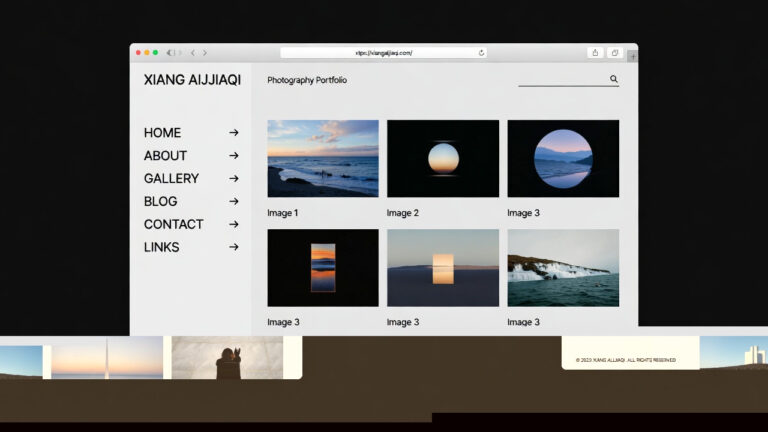Open the tabs overview icon

point(614,53)
